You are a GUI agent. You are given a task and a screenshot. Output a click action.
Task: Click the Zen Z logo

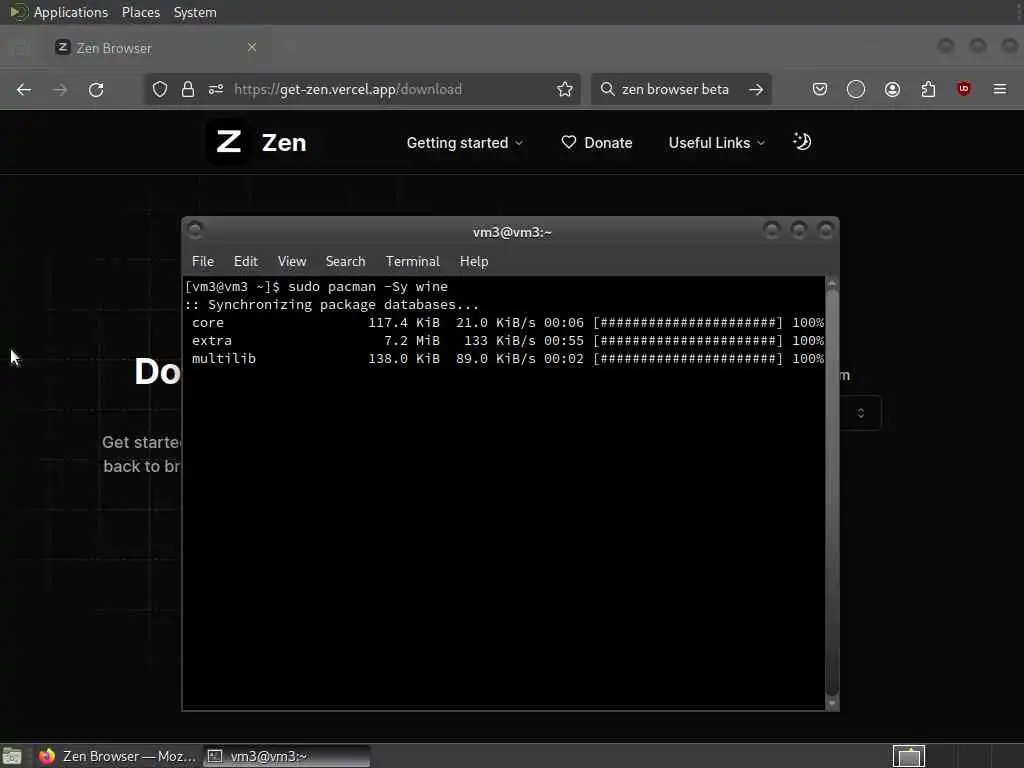(x=228, y=142)
